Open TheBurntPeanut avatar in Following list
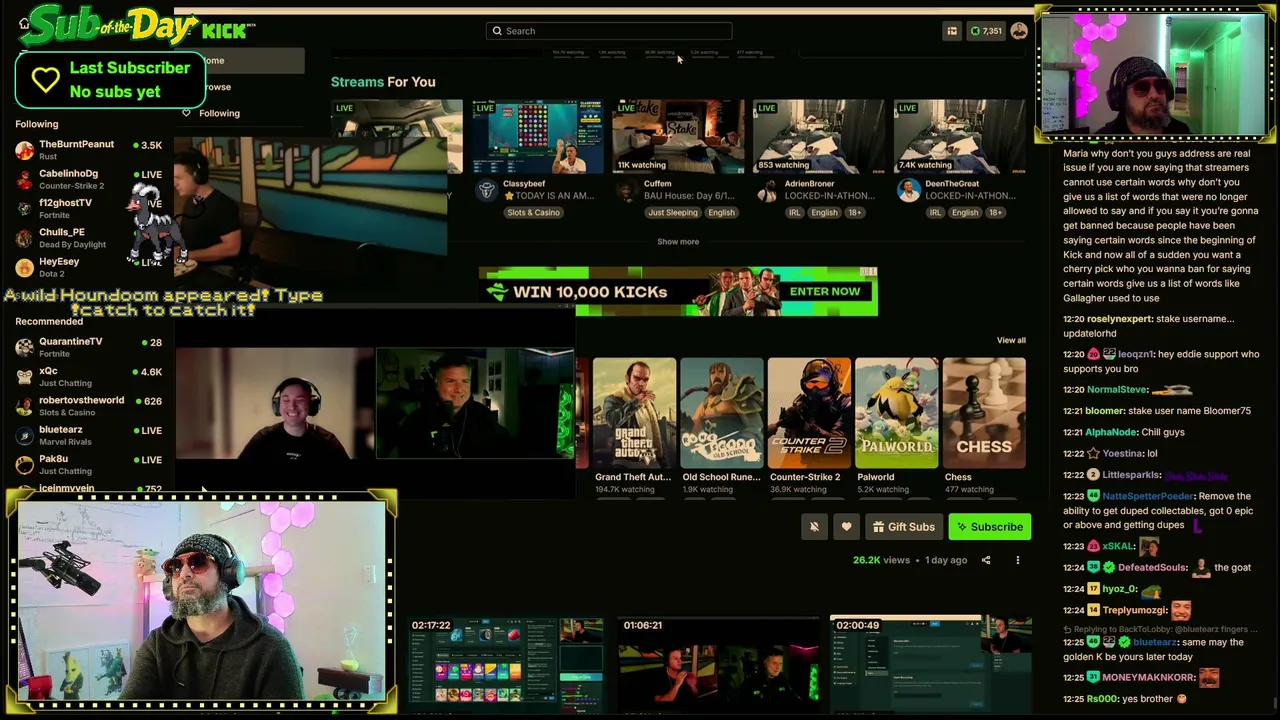This screenshot has width=1280, height=720. click(x=24, y=150)
